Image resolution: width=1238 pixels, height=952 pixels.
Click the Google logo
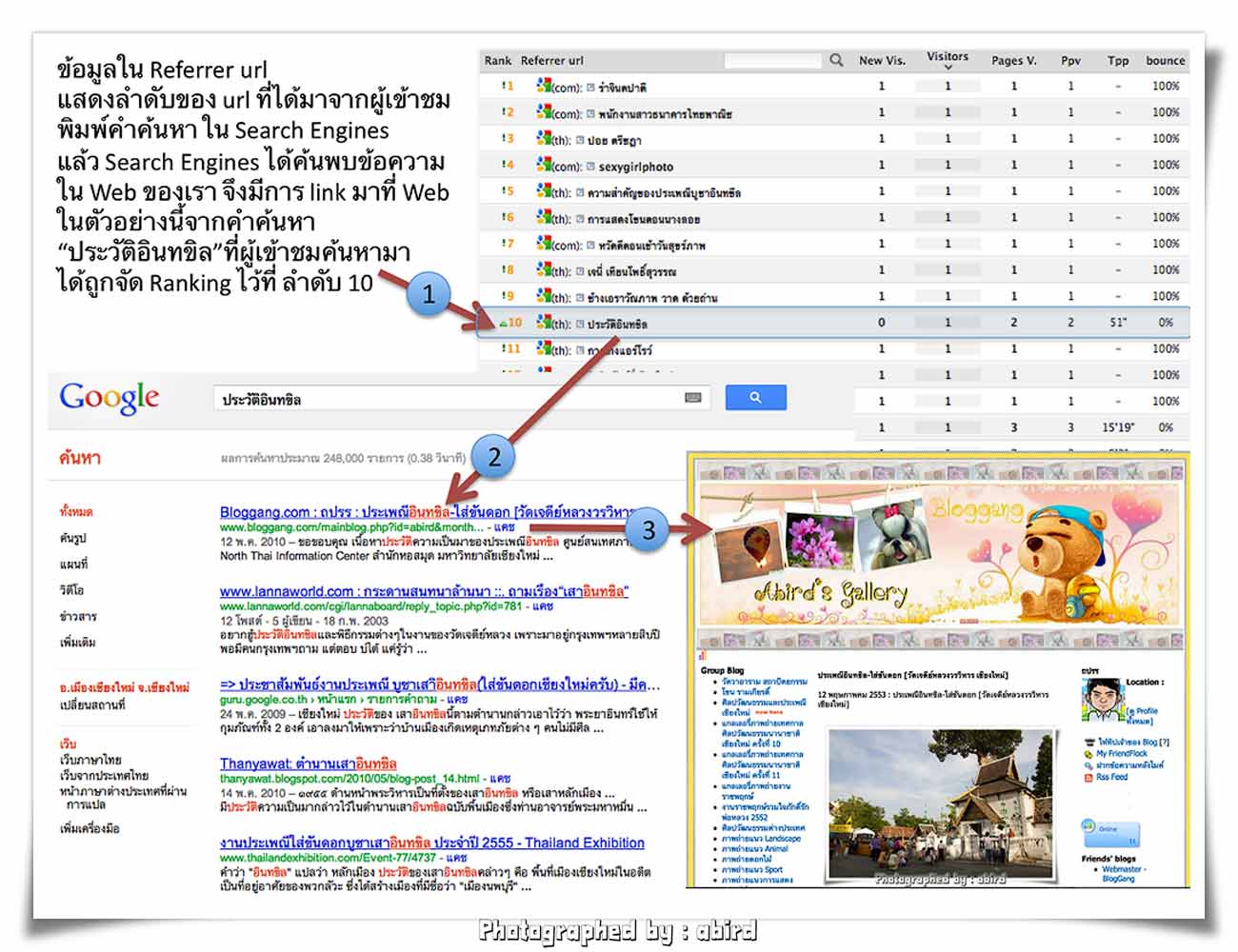pos(110,398)
